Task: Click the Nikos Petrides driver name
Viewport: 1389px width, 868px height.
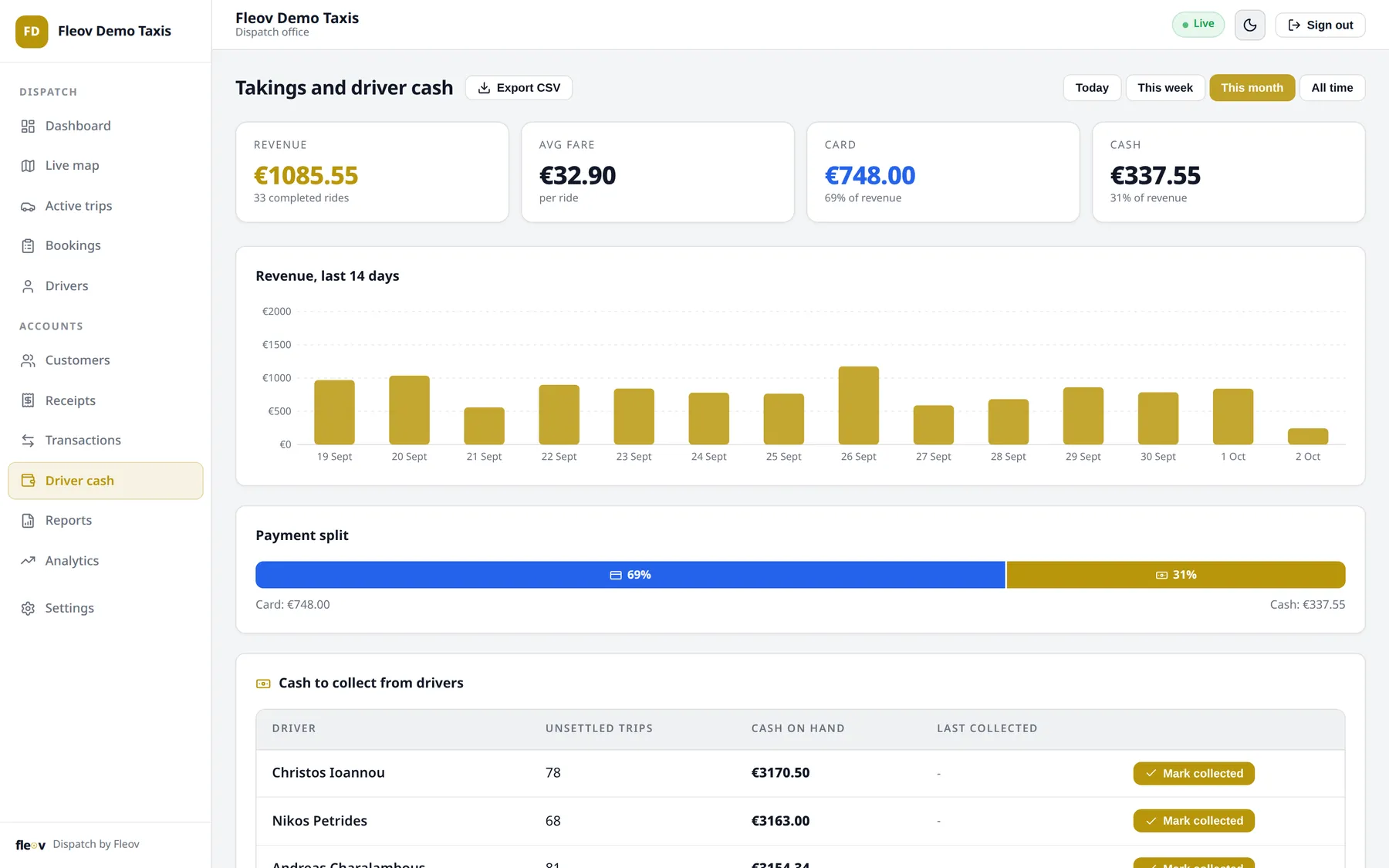Action: pyautogui.click(x=319, y=821)
